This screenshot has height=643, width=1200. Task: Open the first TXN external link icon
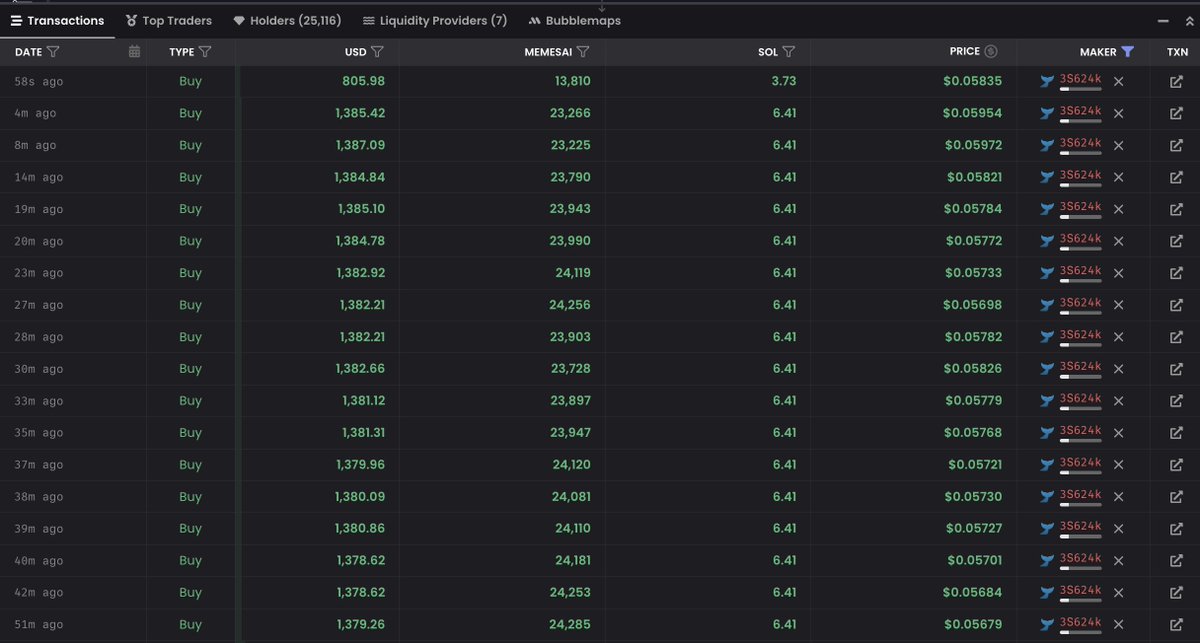[1177, 81]
